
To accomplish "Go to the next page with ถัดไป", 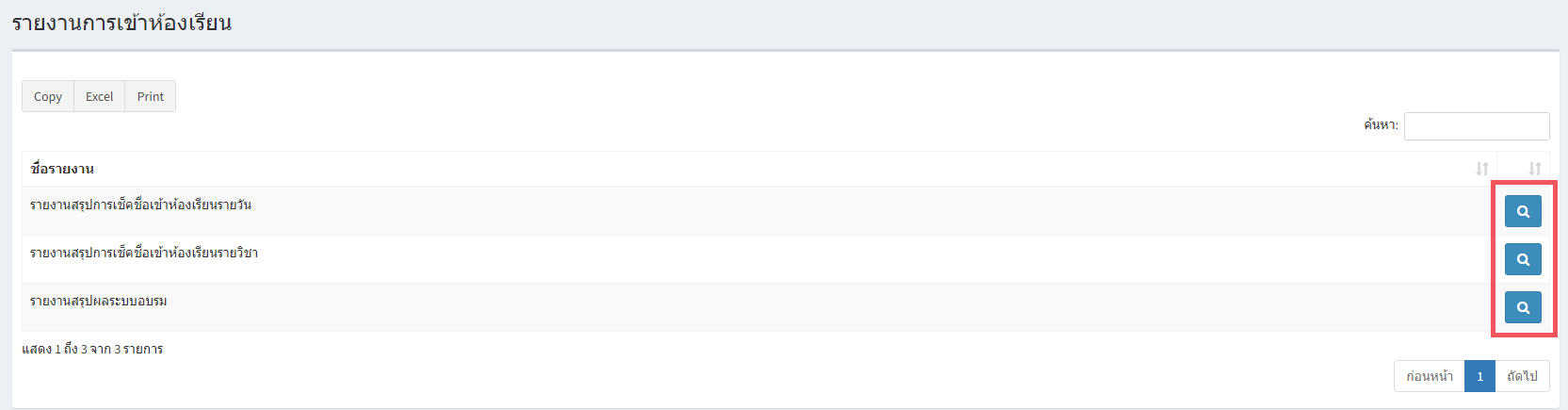I will pyautogui.click(x=1522, y=376).
